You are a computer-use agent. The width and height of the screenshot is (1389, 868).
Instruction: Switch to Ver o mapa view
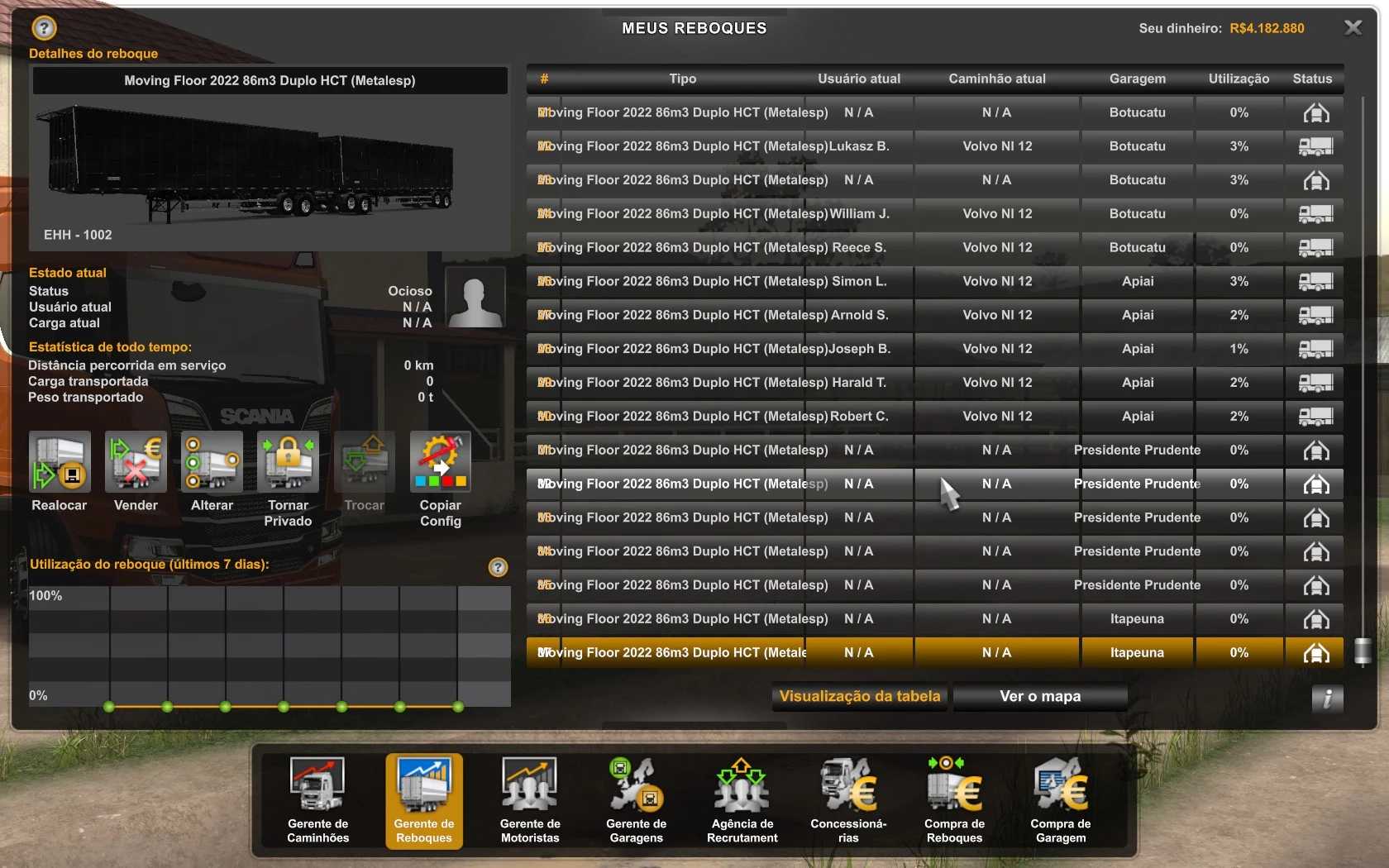point(1040,696)
